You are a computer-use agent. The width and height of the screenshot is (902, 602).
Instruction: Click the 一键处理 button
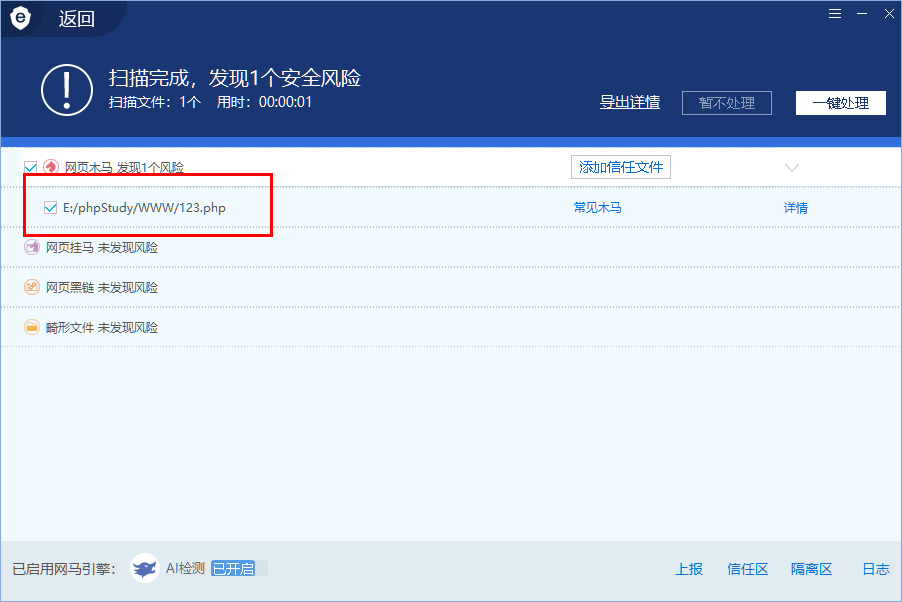pos(840,103)
